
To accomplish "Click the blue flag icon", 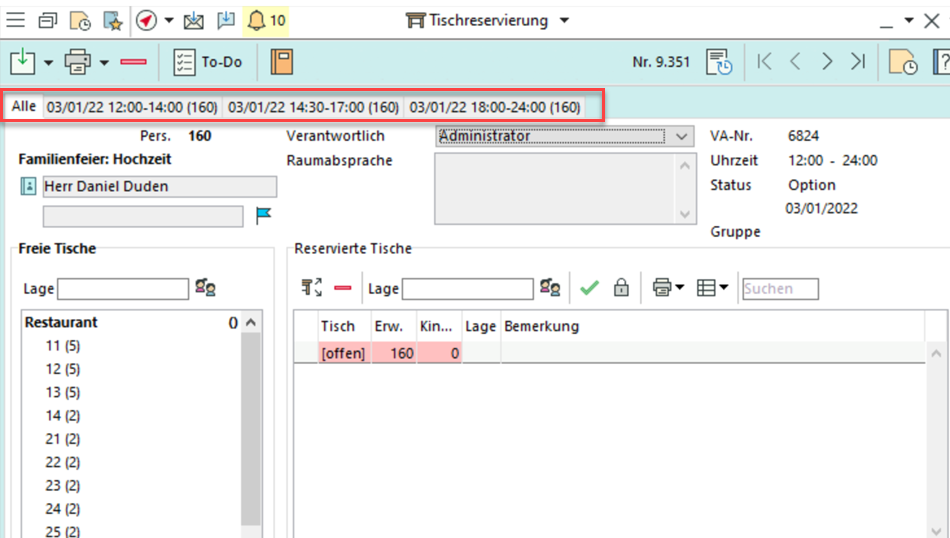I will click(x=264, y=215).
